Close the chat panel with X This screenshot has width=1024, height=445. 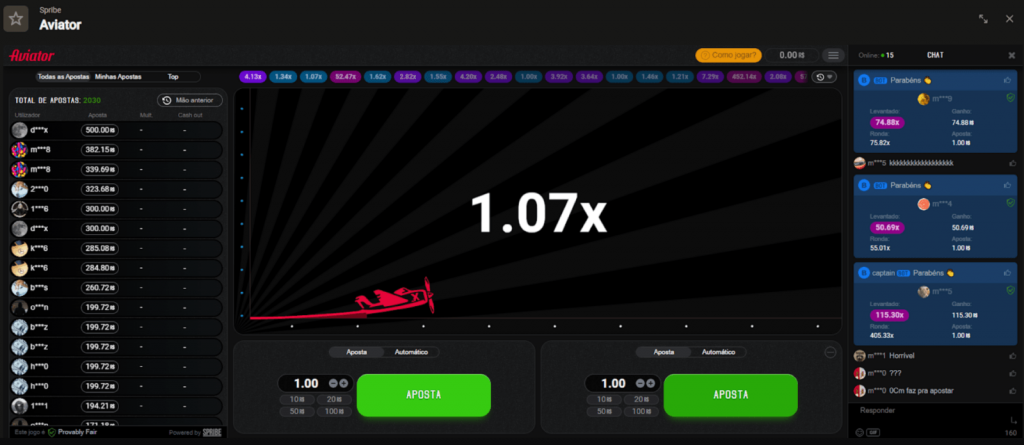tap(1012, 55)
